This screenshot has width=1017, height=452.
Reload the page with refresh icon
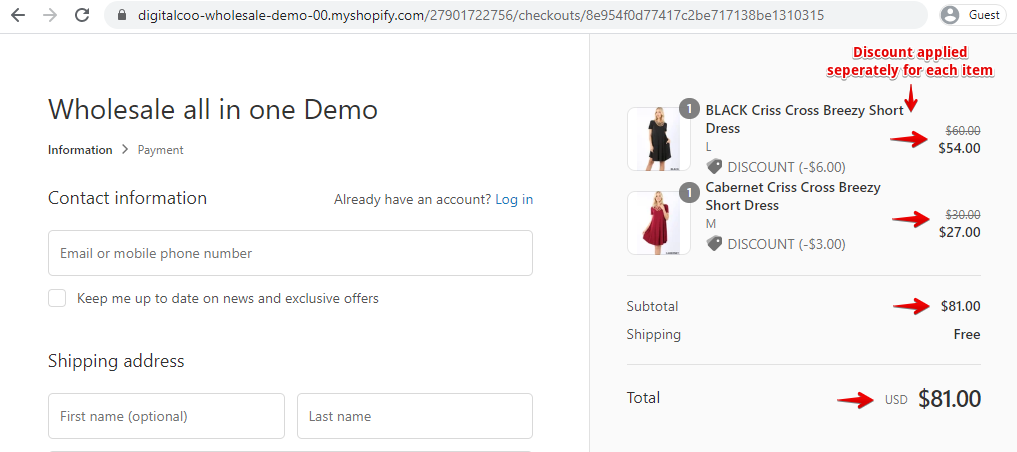click(82, 15)
